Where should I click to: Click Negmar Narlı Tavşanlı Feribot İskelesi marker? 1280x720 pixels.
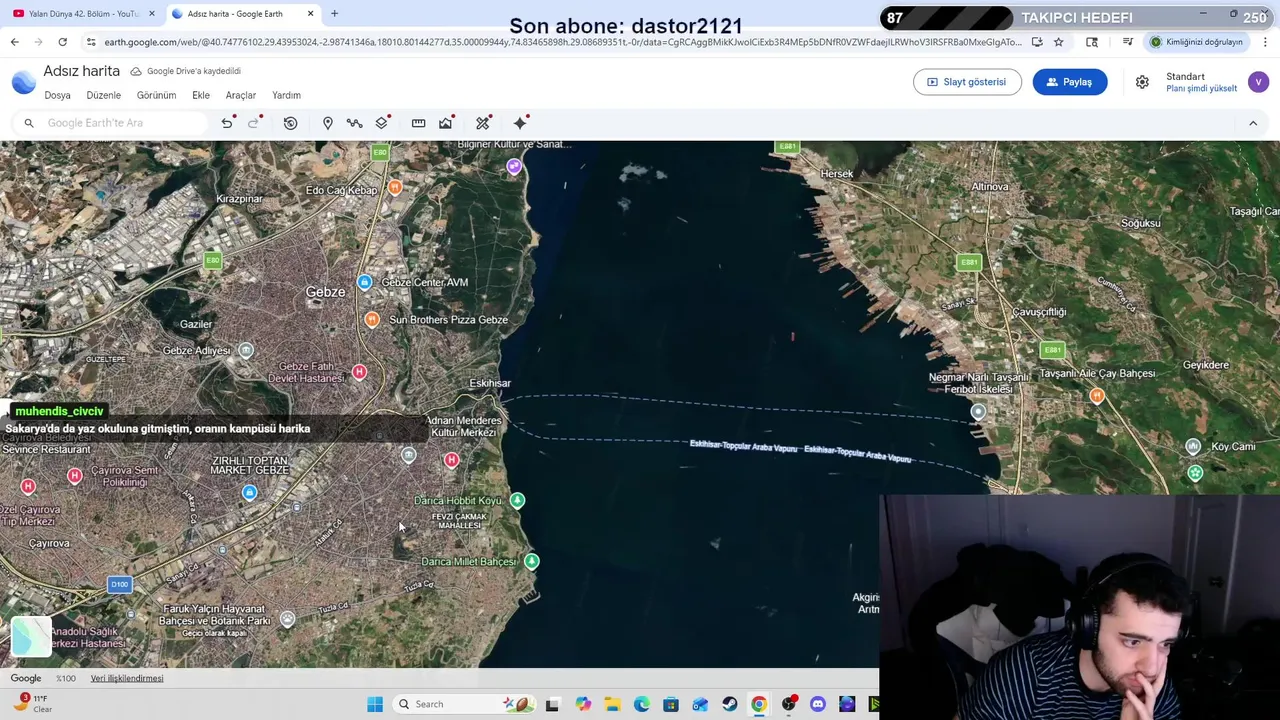tap(978, 411)
